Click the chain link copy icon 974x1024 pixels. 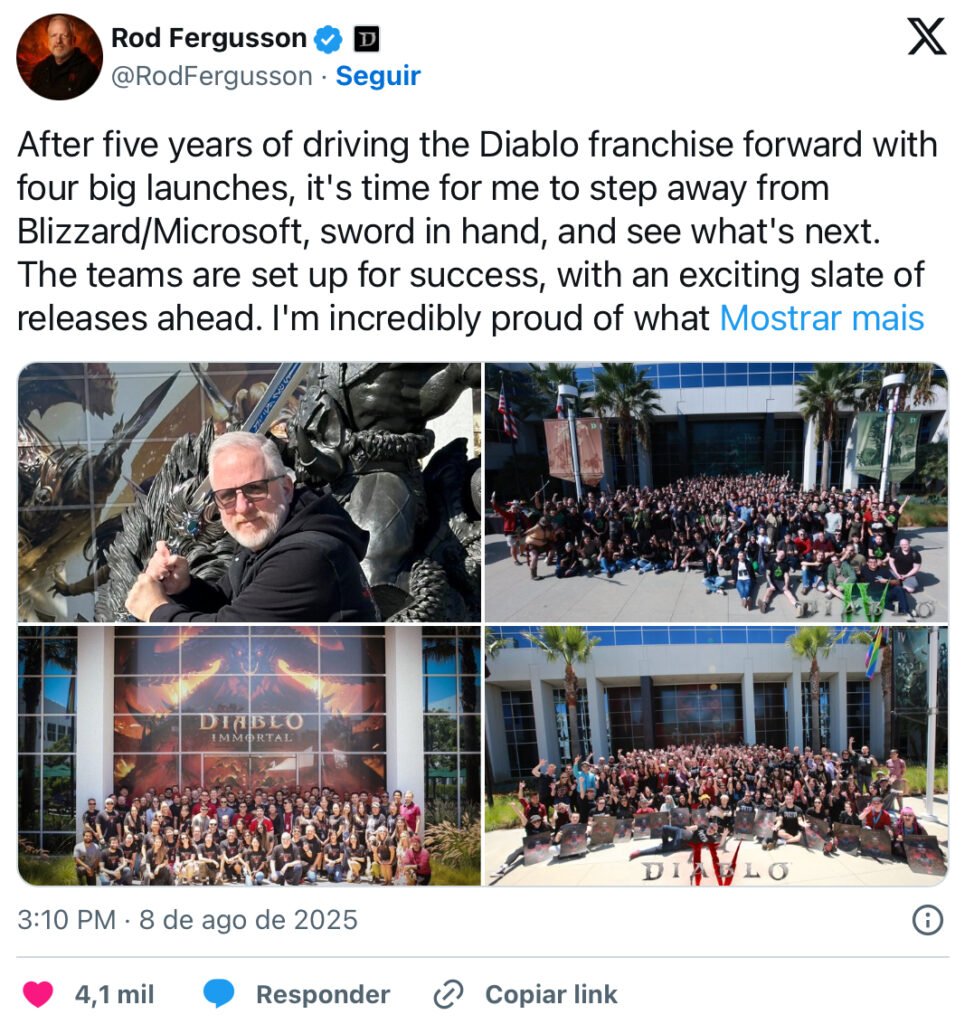click(449, 994)
